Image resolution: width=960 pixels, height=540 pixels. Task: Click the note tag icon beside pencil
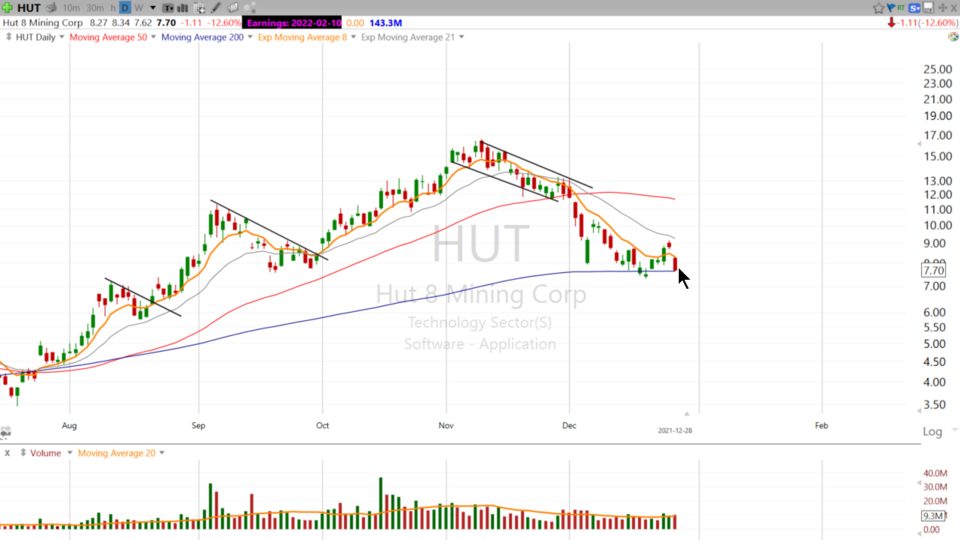232,7
